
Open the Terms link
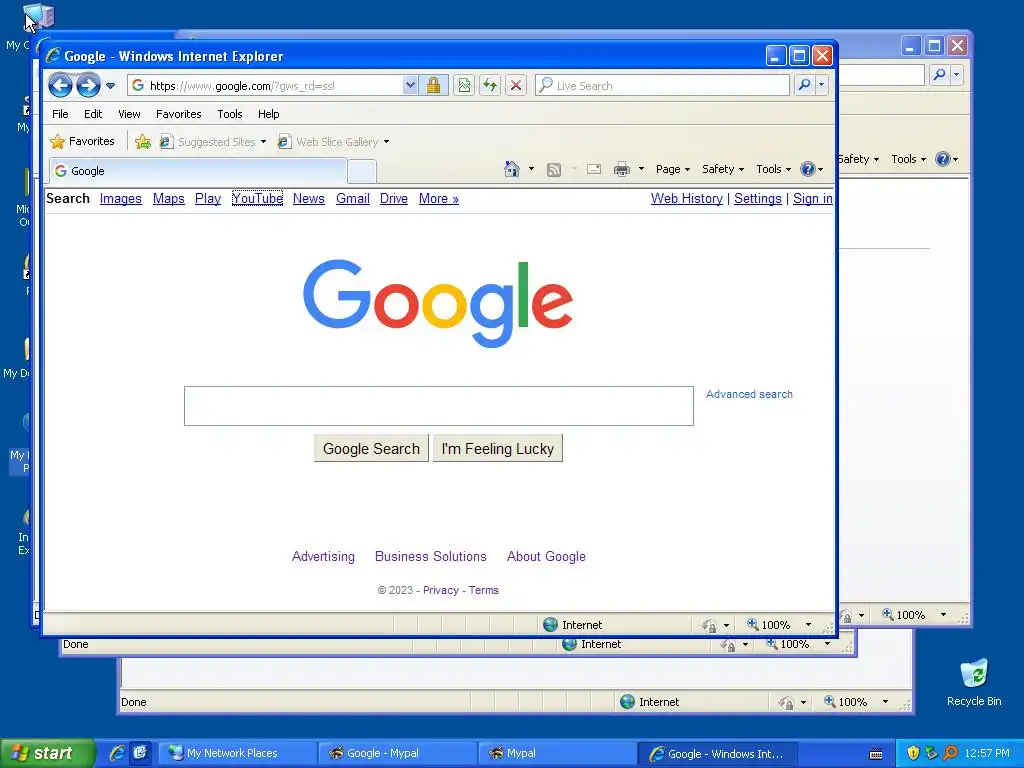click(x=483, y=590)
